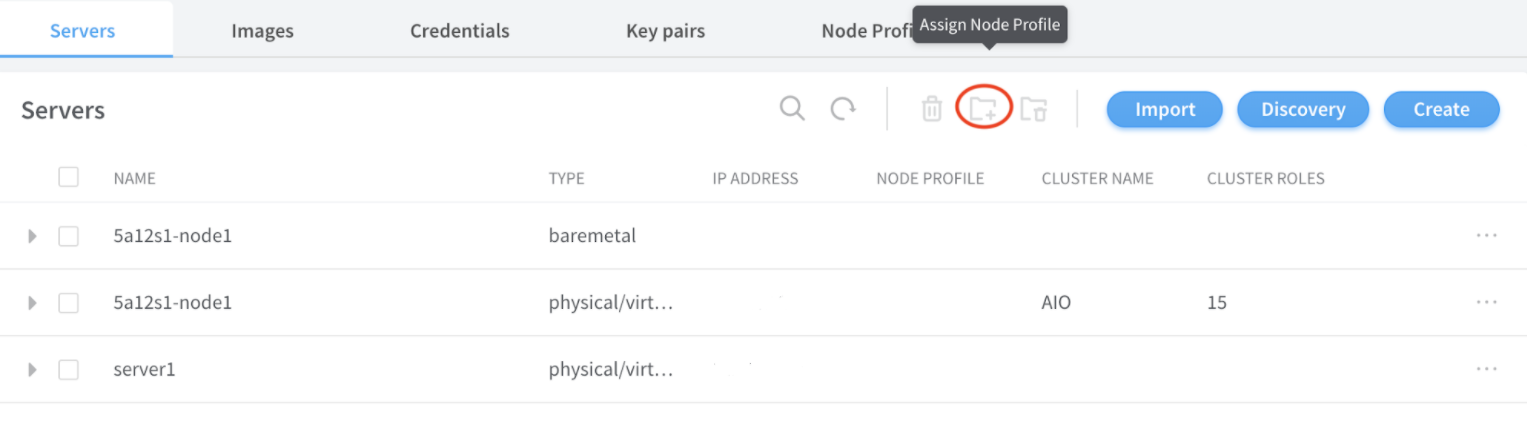This screenshot has height=422, width=1527.
Task: Expand the AIO cluster 5a12s1-node1 row
Action: (32, 302)
